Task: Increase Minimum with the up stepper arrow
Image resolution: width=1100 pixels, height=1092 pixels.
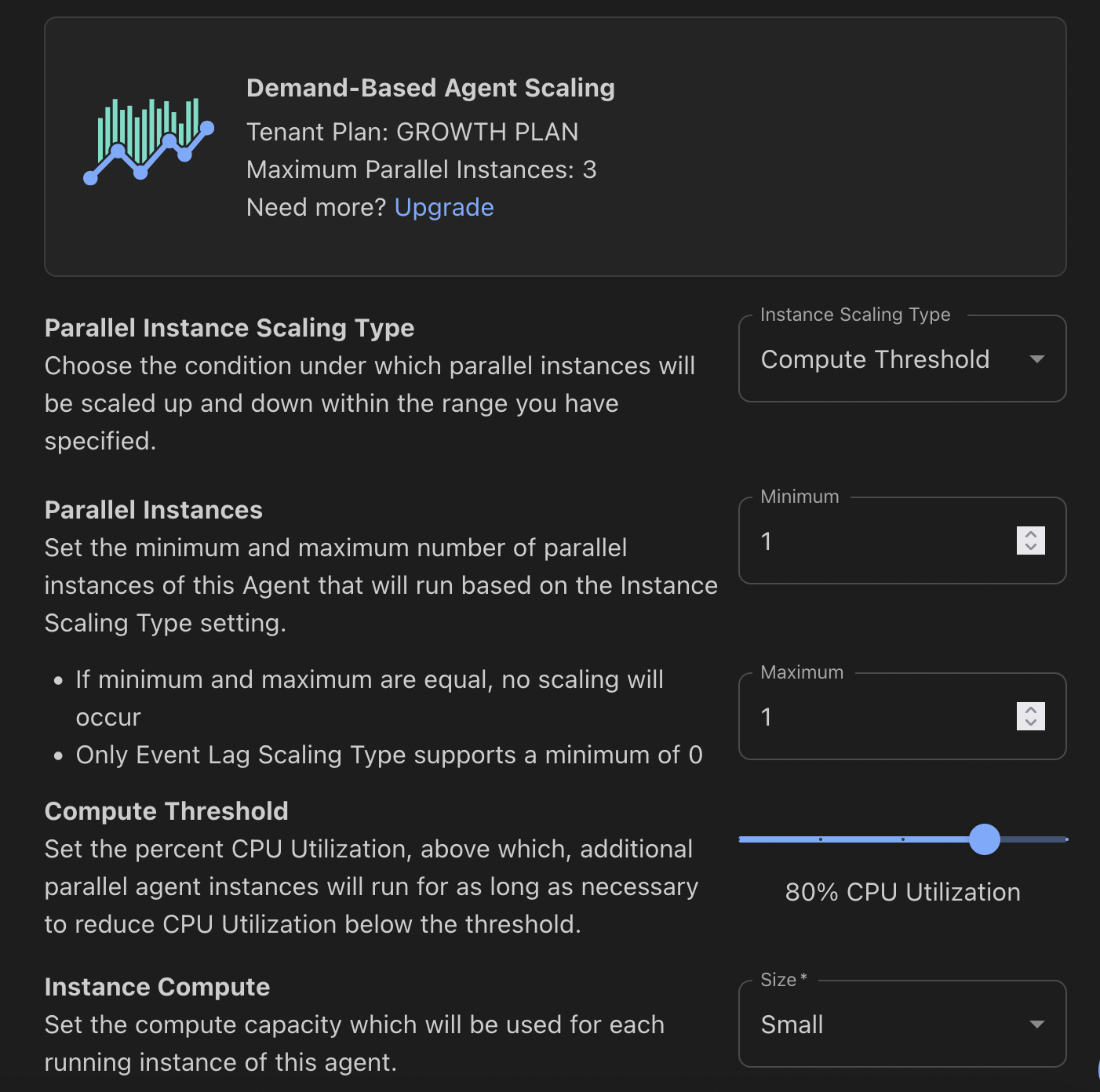Action: click(x=1031, y=533)
